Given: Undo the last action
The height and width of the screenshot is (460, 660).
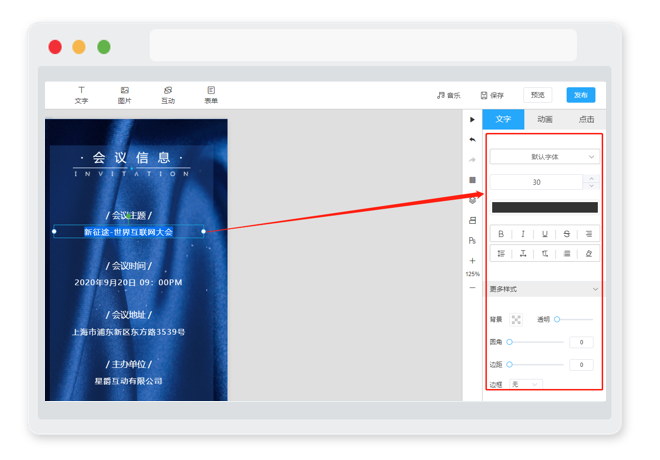Looking at the screenshot, I should [x=472, y=140].
